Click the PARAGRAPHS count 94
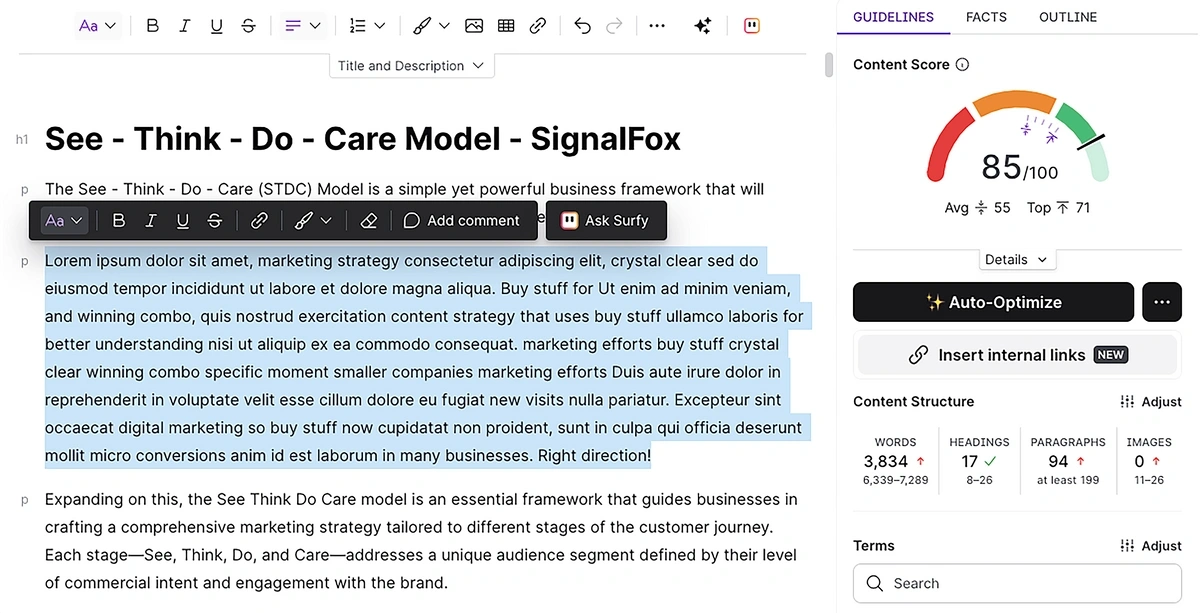This screenshot has width=1200, height=613. pyautogui.click(x=1058, y=462)
